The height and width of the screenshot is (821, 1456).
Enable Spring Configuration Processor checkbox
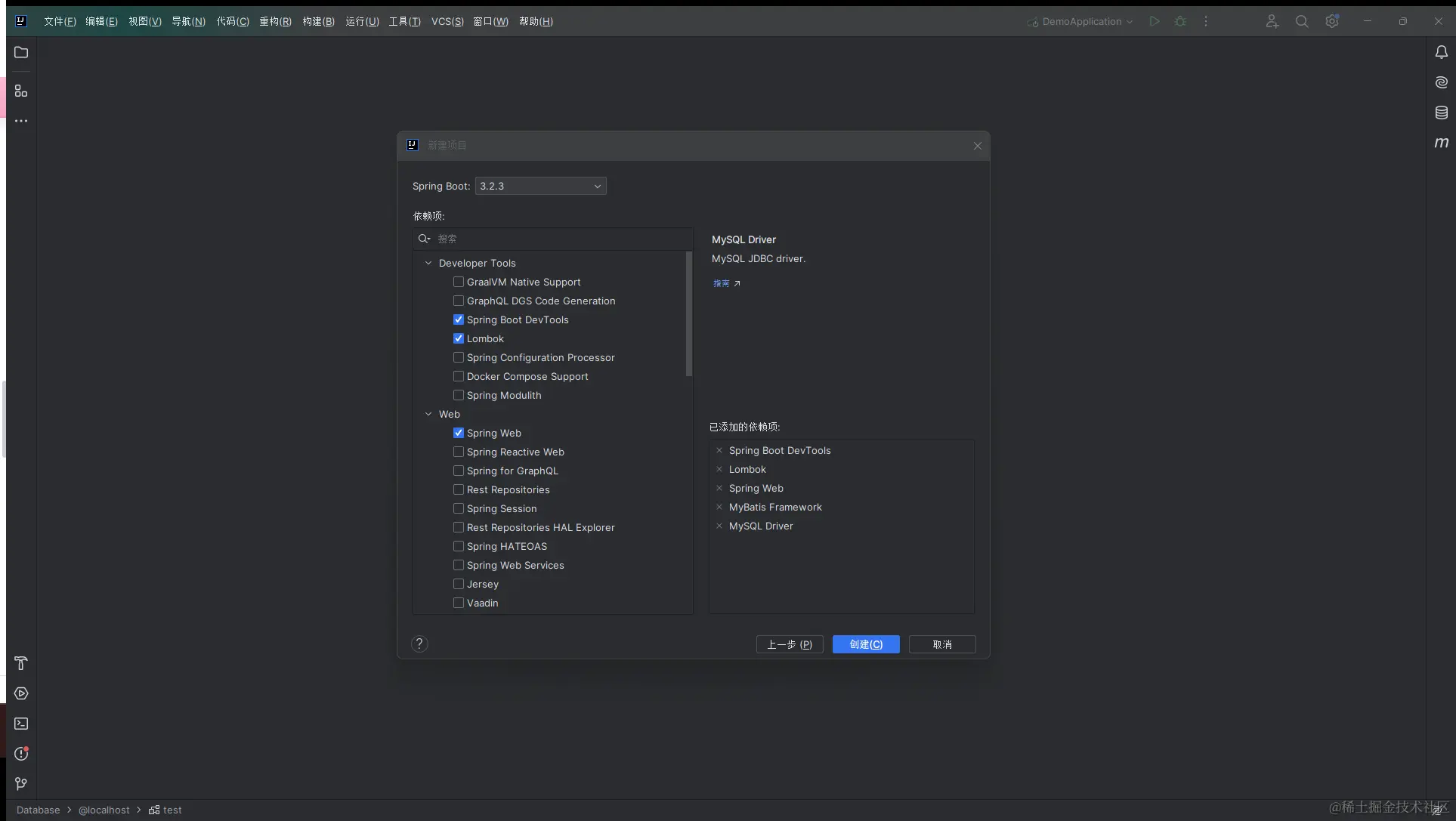(459, 357)
